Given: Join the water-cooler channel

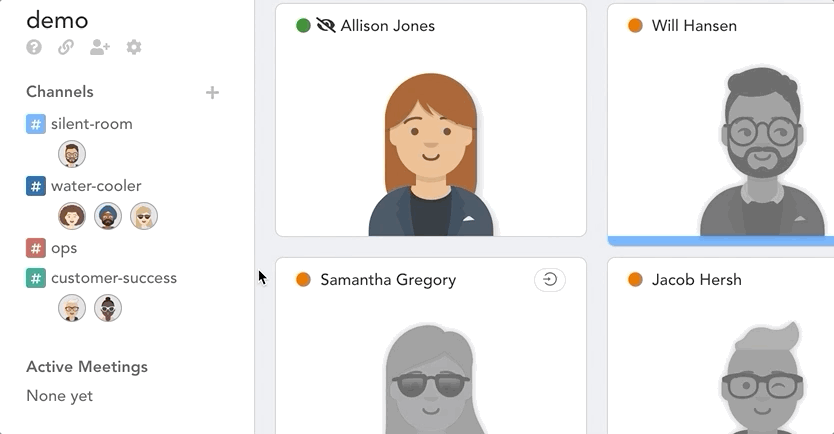Looking at the screenshot, I should click(x=96, y=186).
